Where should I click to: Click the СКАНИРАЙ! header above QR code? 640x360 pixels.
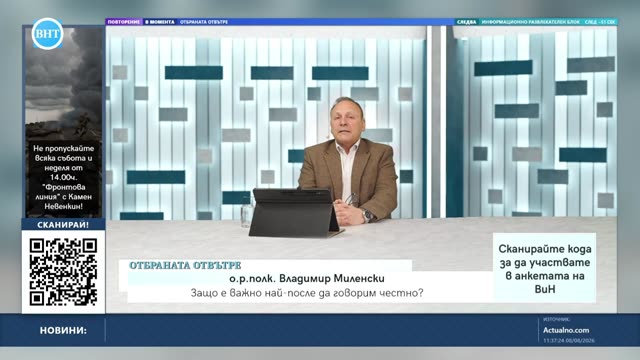click(x=63, y=224)
